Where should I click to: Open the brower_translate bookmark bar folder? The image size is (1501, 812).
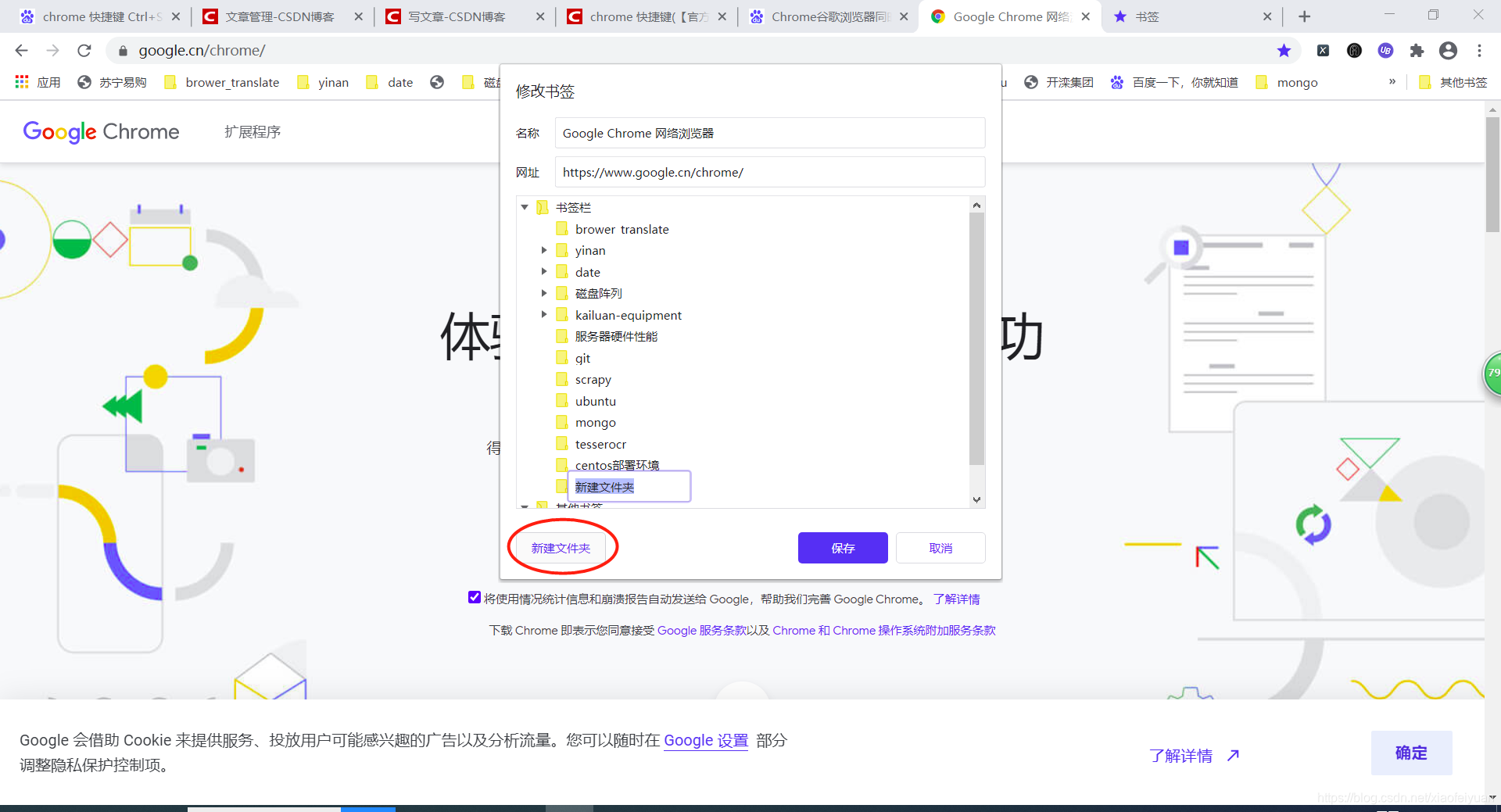click(x=221, y=82)
